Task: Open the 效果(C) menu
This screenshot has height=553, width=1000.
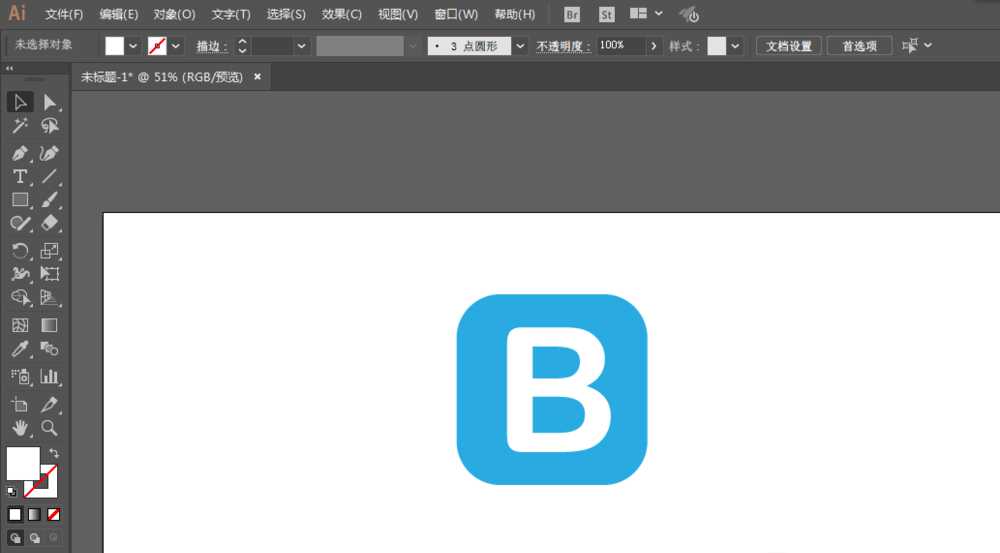Action: click(342, 14)
